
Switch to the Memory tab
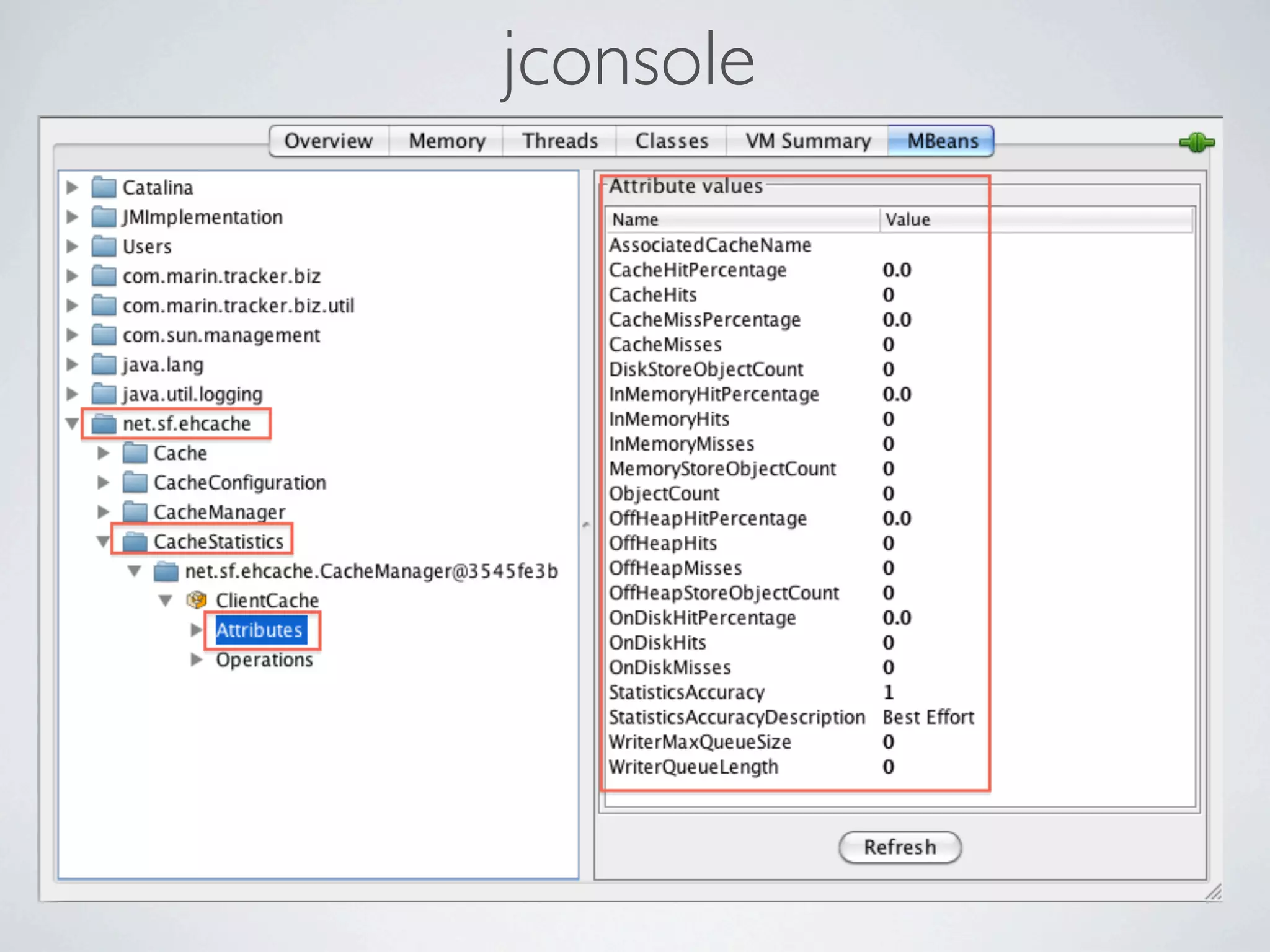tap(446, 141)
